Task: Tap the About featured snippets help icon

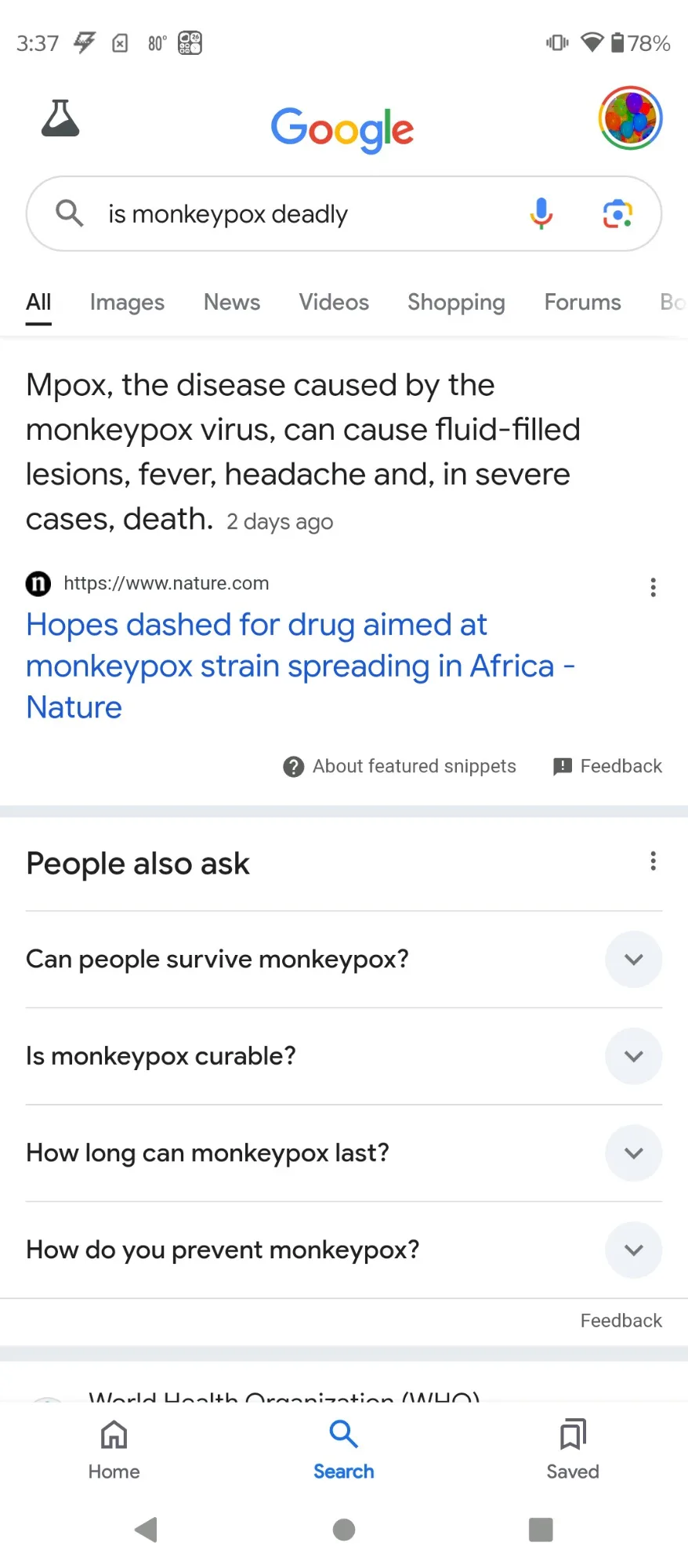Action: click(294, 767)
